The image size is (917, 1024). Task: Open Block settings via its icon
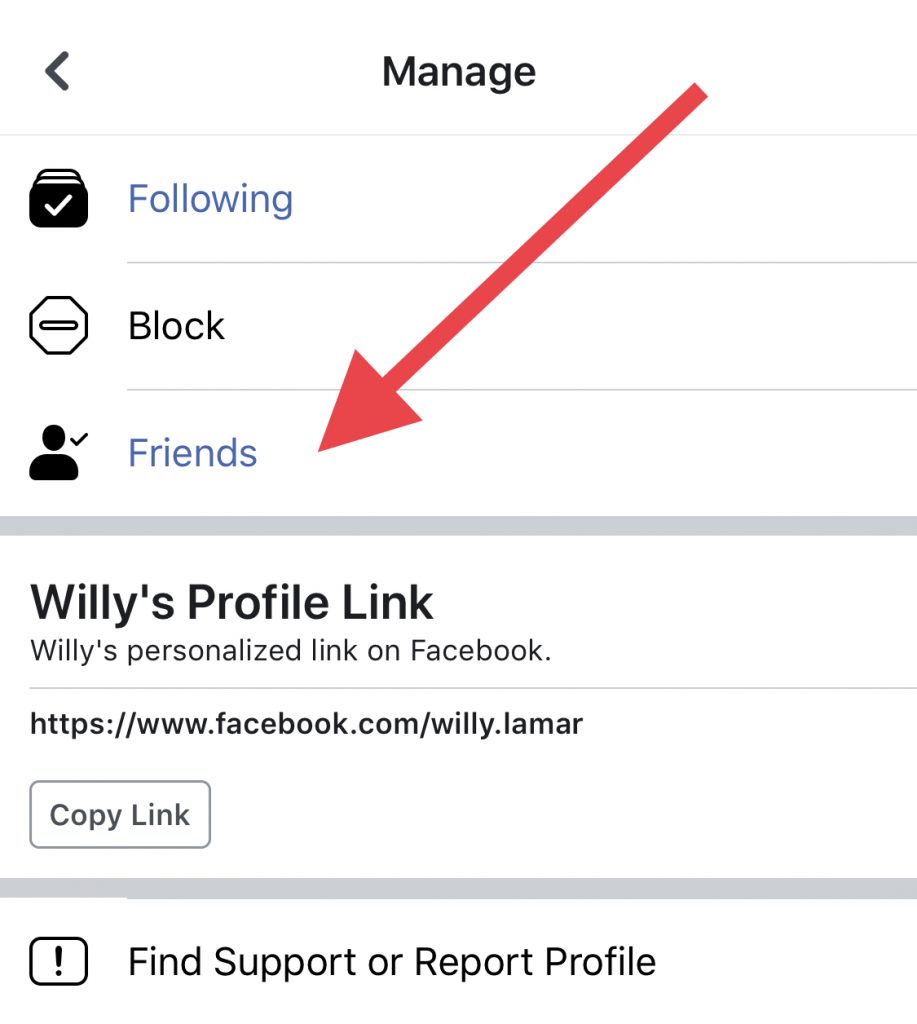(59, 325)
